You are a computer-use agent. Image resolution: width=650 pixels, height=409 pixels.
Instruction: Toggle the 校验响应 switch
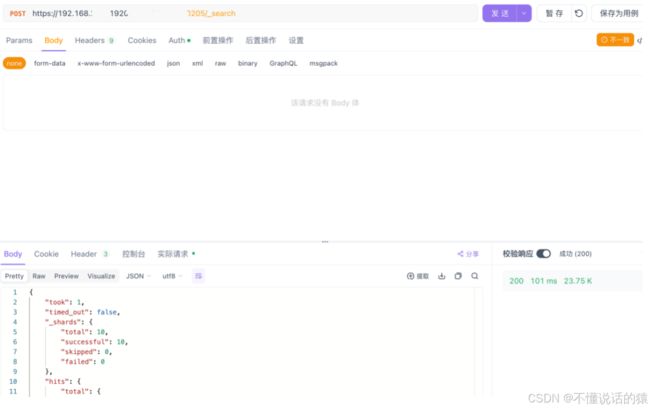543,254
